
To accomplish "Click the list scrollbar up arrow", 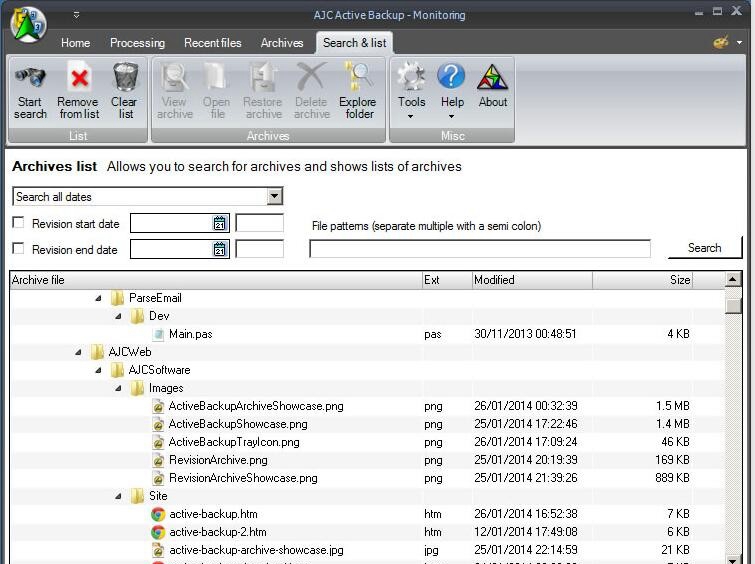I will point(732,279).
